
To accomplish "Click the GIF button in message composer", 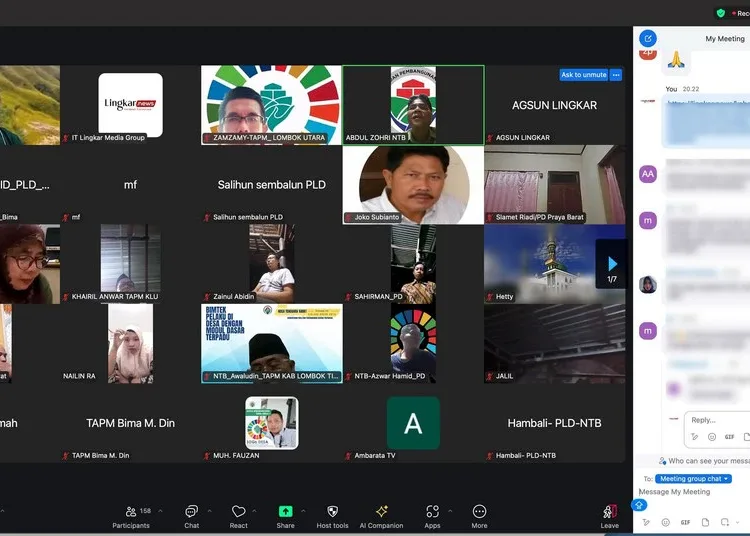I will pyautogui.click(x=685, y=522).
